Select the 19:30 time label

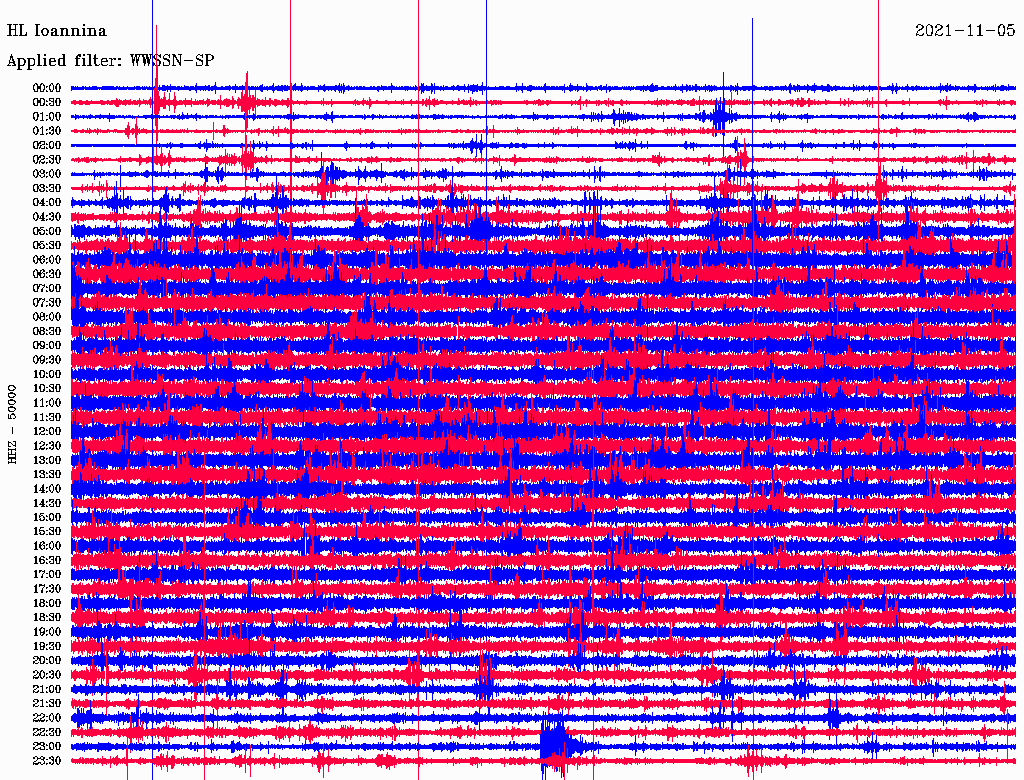point(47,646)
